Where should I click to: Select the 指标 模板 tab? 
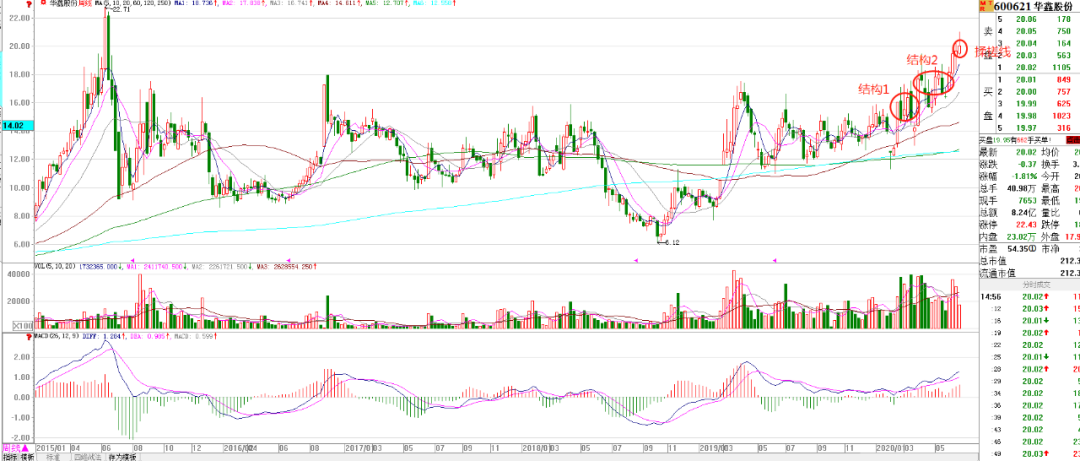[18, 457]
